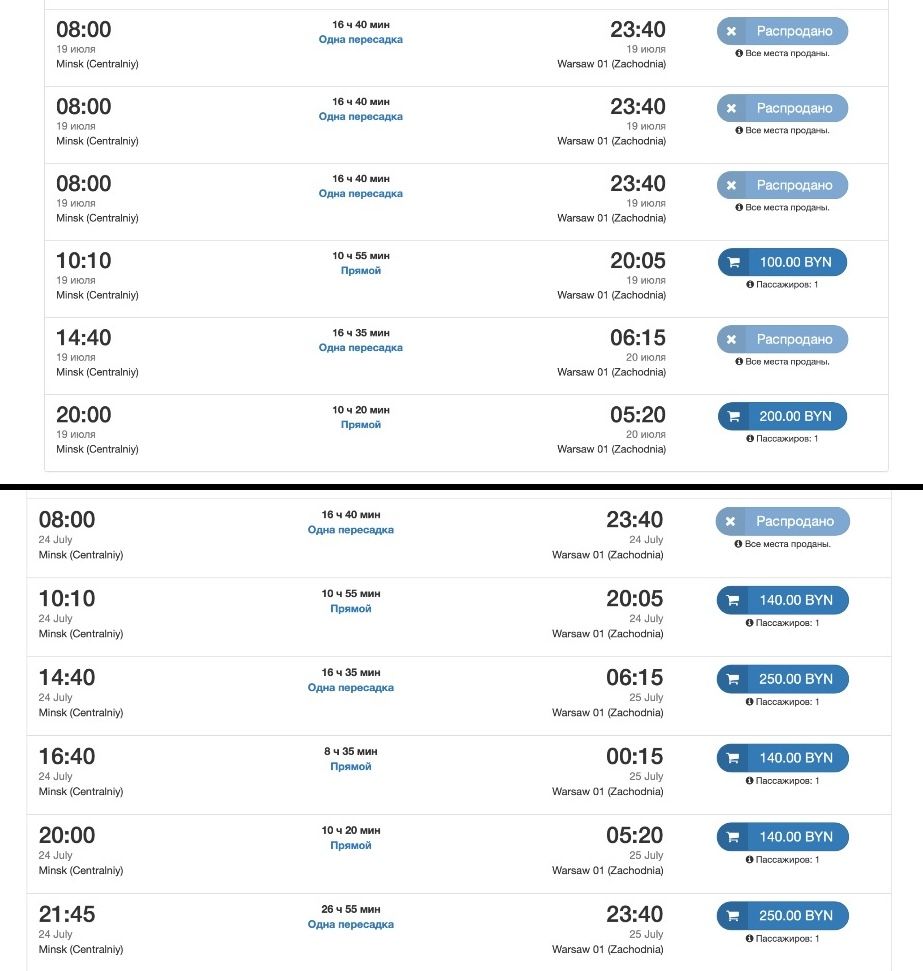Image resolution: width=923 pixels, height=971 pixels.
Task: Buy the 100.00 BYN ticket at 10:10
Action: [x=782, y=262]
